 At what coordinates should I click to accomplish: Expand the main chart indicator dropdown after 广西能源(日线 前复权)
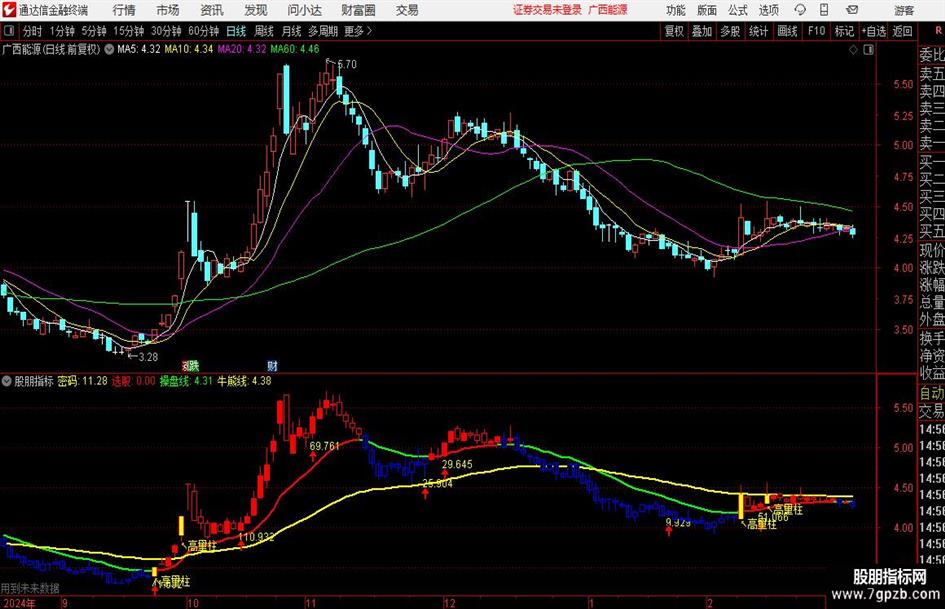pos(109,49)
